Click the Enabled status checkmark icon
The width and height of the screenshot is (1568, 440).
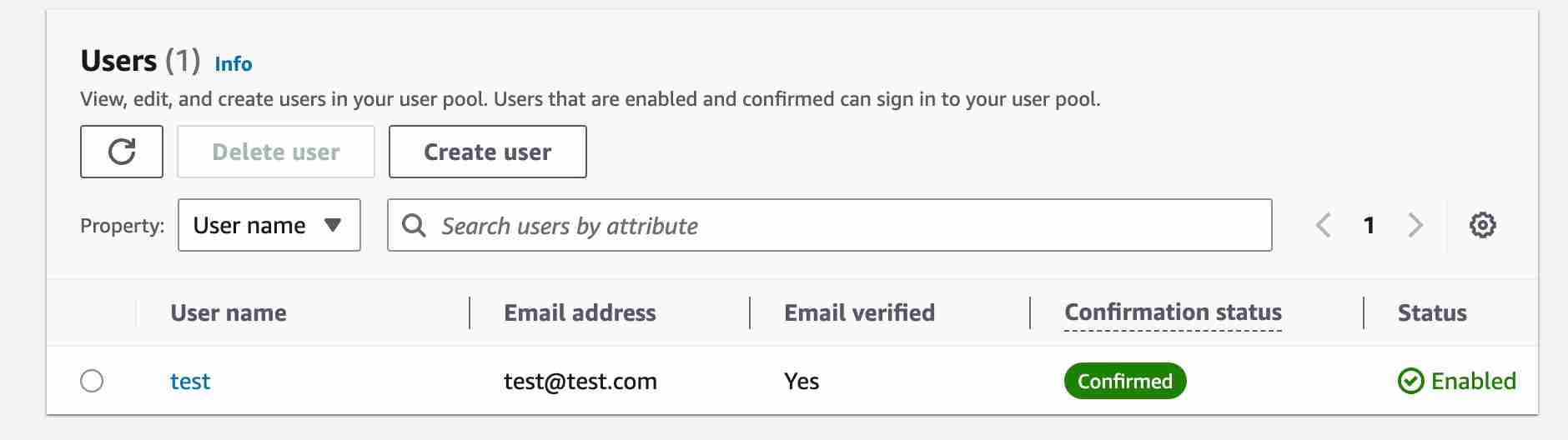1410,381
